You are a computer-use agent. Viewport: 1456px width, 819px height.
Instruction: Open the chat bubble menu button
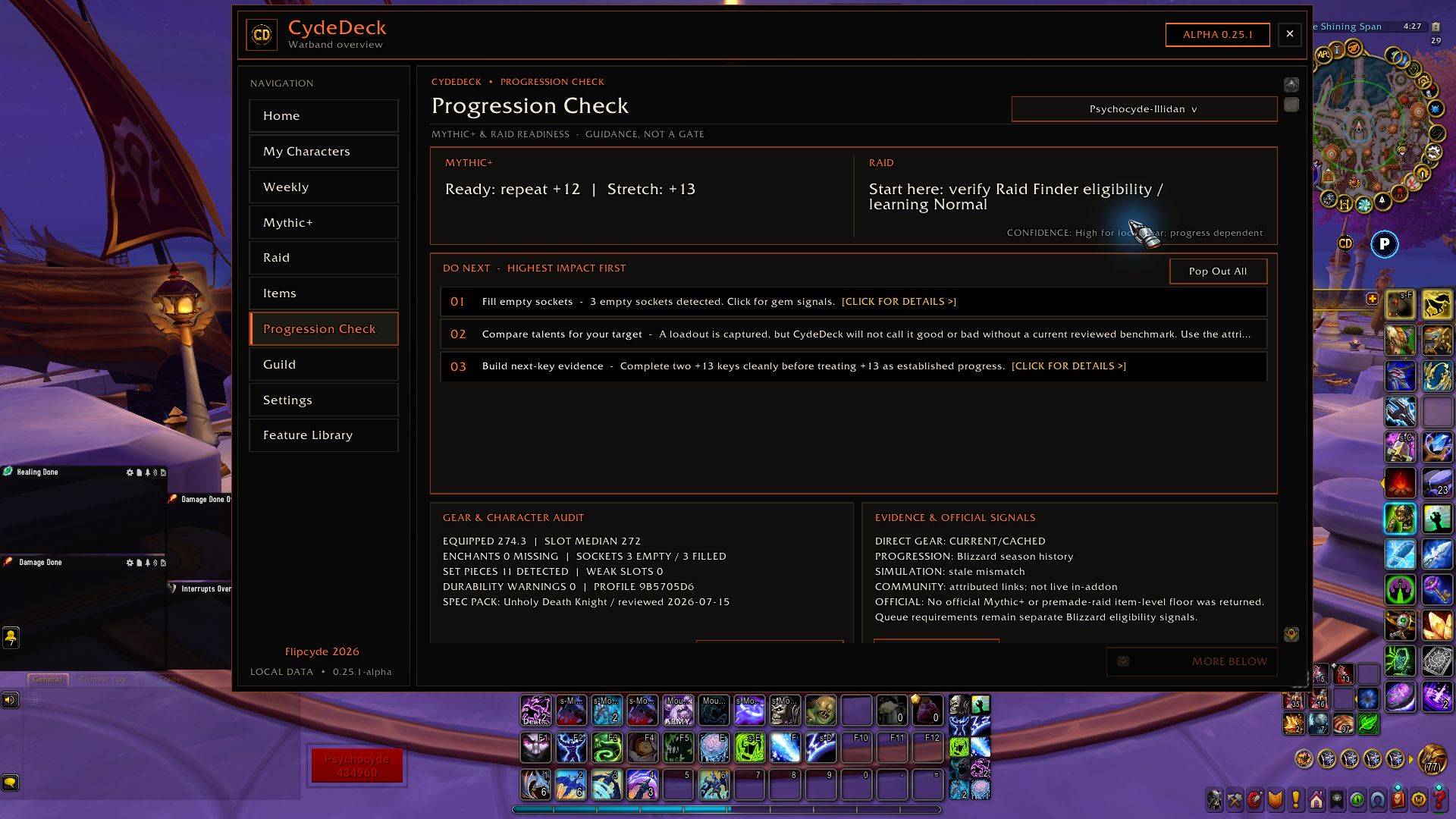pos(10,783)
